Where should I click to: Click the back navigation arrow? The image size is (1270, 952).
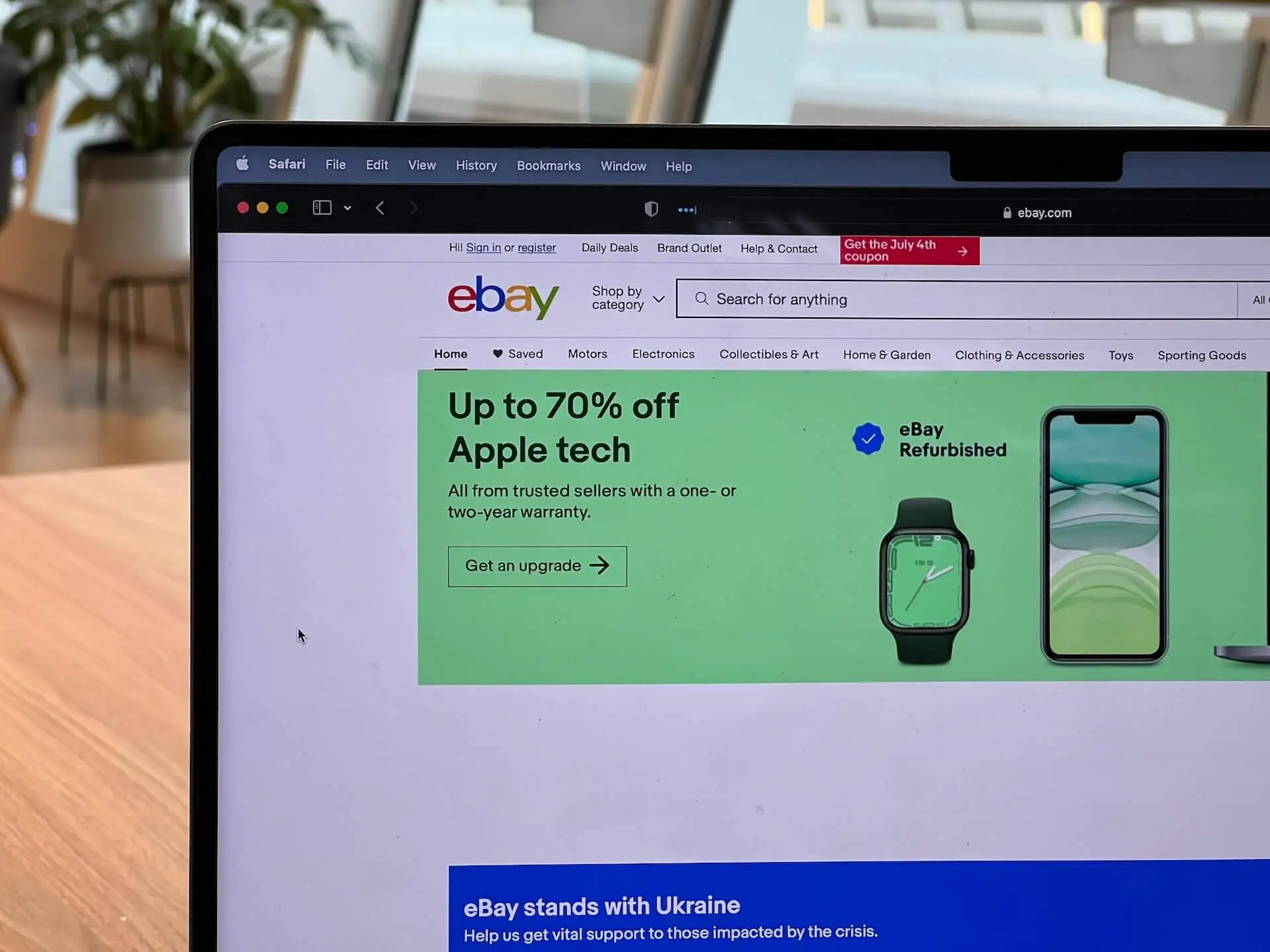(x=381, y=207)
